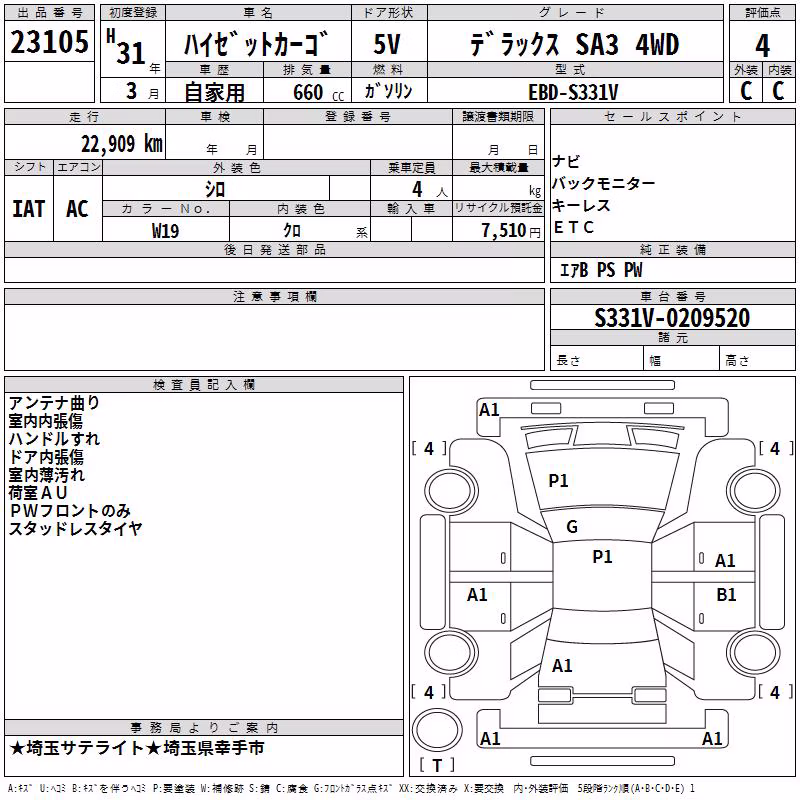Click the spare tire circle marked T
The height and width of the screenshot is (800, 800).
(x=437, y=730)
